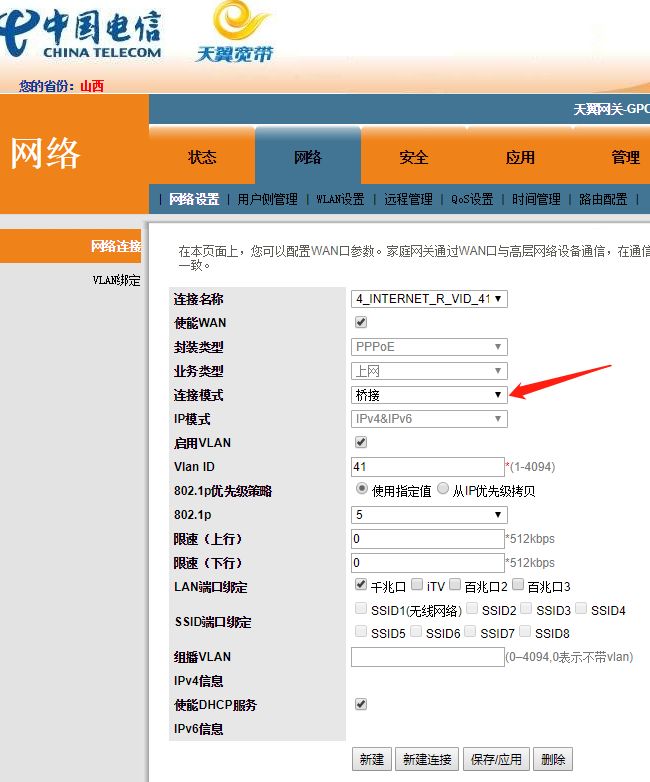Click the 新建连接 button
The height and width of the screenshot is (782, 650).
click(x=427, y=759)
